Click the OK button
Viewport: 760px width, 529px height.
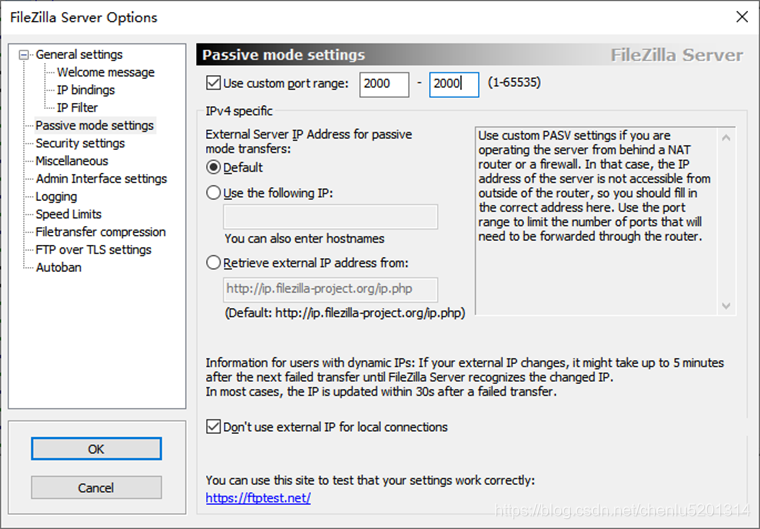point(96,449)
